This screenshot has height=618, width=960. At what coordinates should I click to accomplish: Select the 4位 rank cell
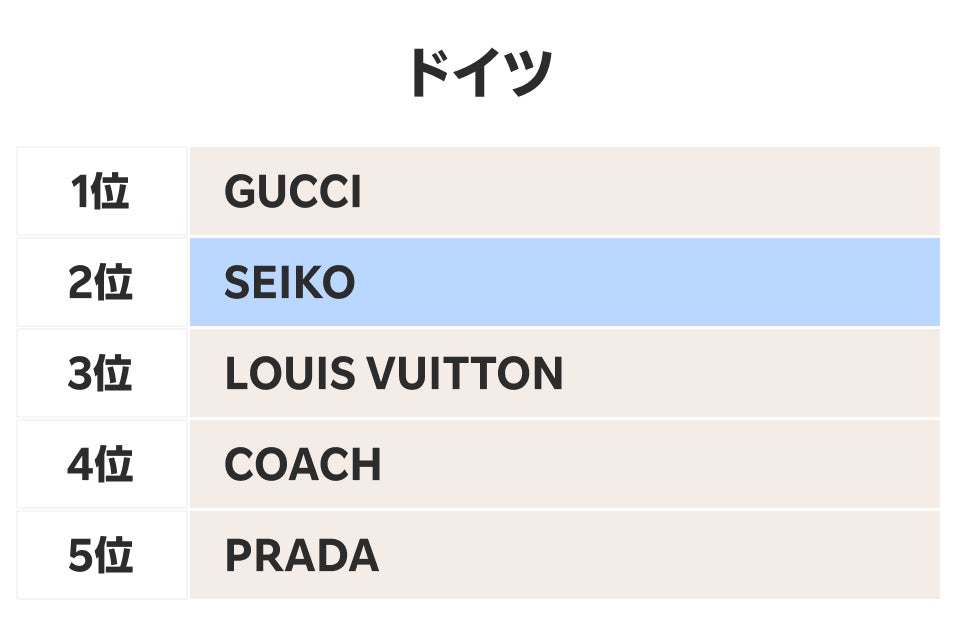pos(101,465)
